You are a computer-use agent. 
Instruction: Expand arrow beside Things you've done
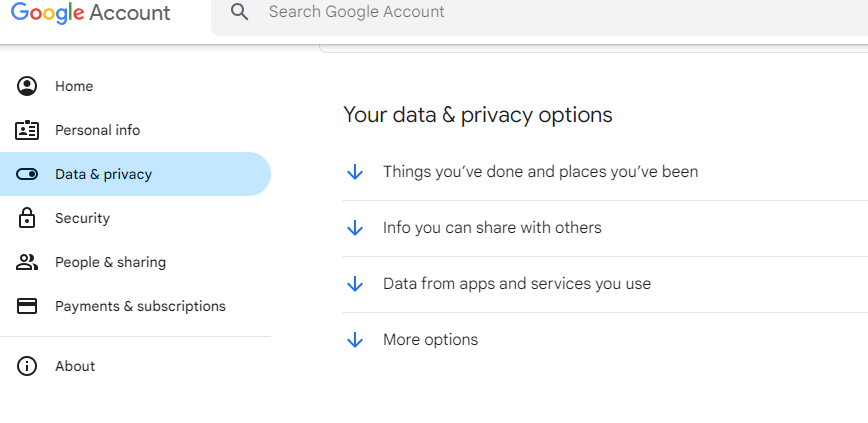(354, 172)
